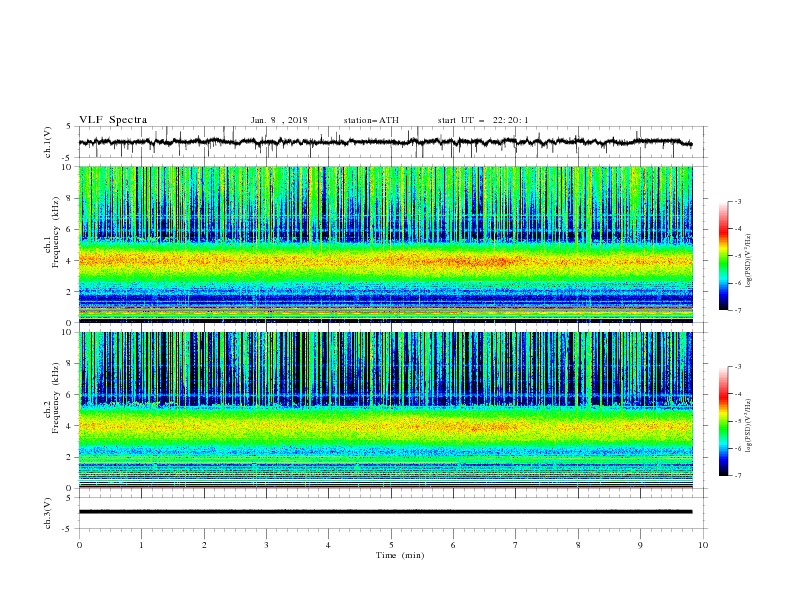The height and width of the screenshot is (612, 792).
Task: Select the log(PSD) label beside ch.1 colorbar
Action: 749,261
